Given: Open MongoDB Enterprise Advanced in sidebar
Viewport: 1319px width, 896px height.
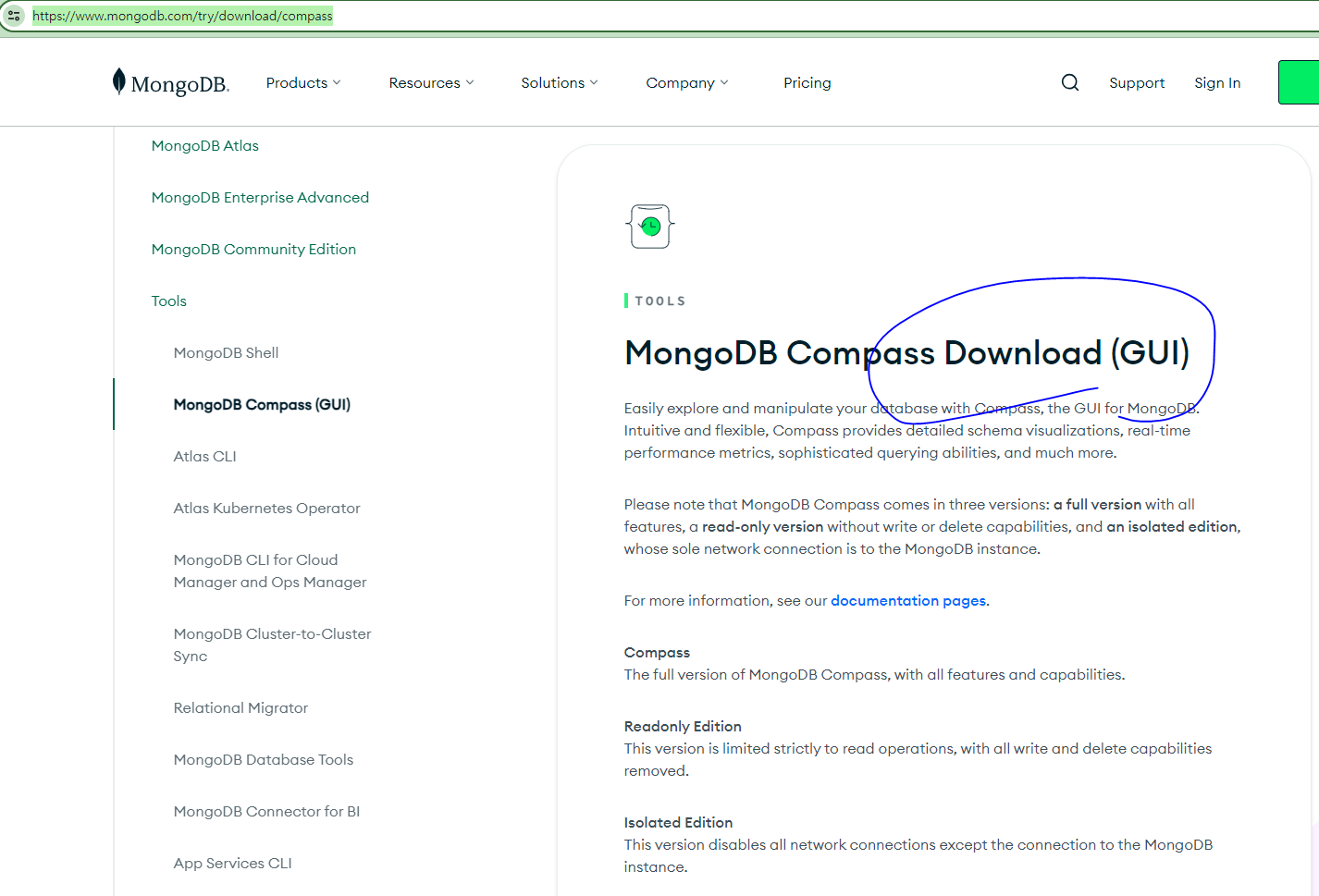Looking at the screenshot, I should [x=260, y=197].
